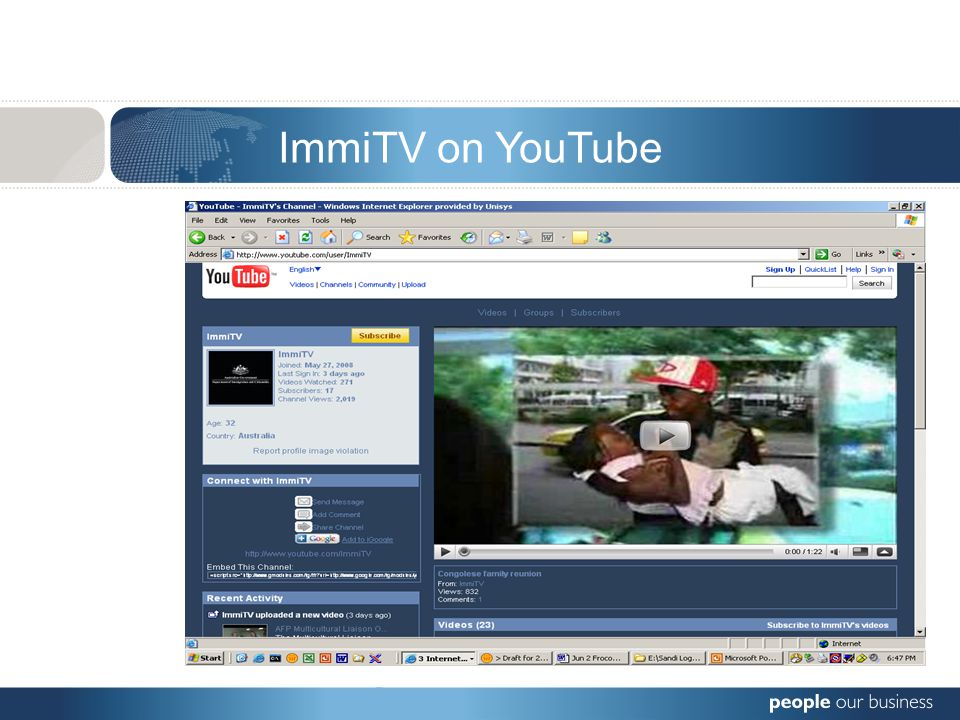Open the English language dropdown

click(305, 269)
